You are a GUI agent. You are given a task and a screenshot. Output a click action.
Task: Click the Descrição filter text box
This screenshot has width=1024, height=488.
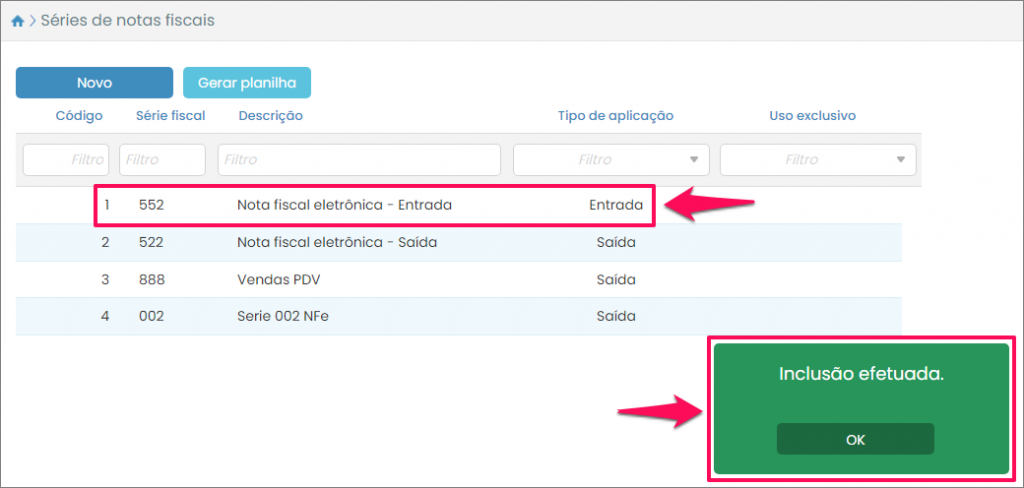coord(359,160)
